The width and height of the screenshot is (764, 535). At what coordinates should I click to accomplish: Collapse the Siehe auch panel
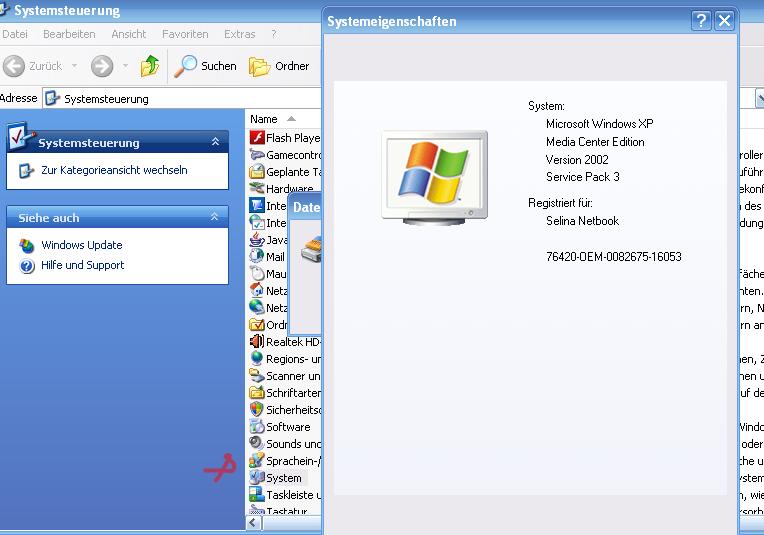click(214, 217)
